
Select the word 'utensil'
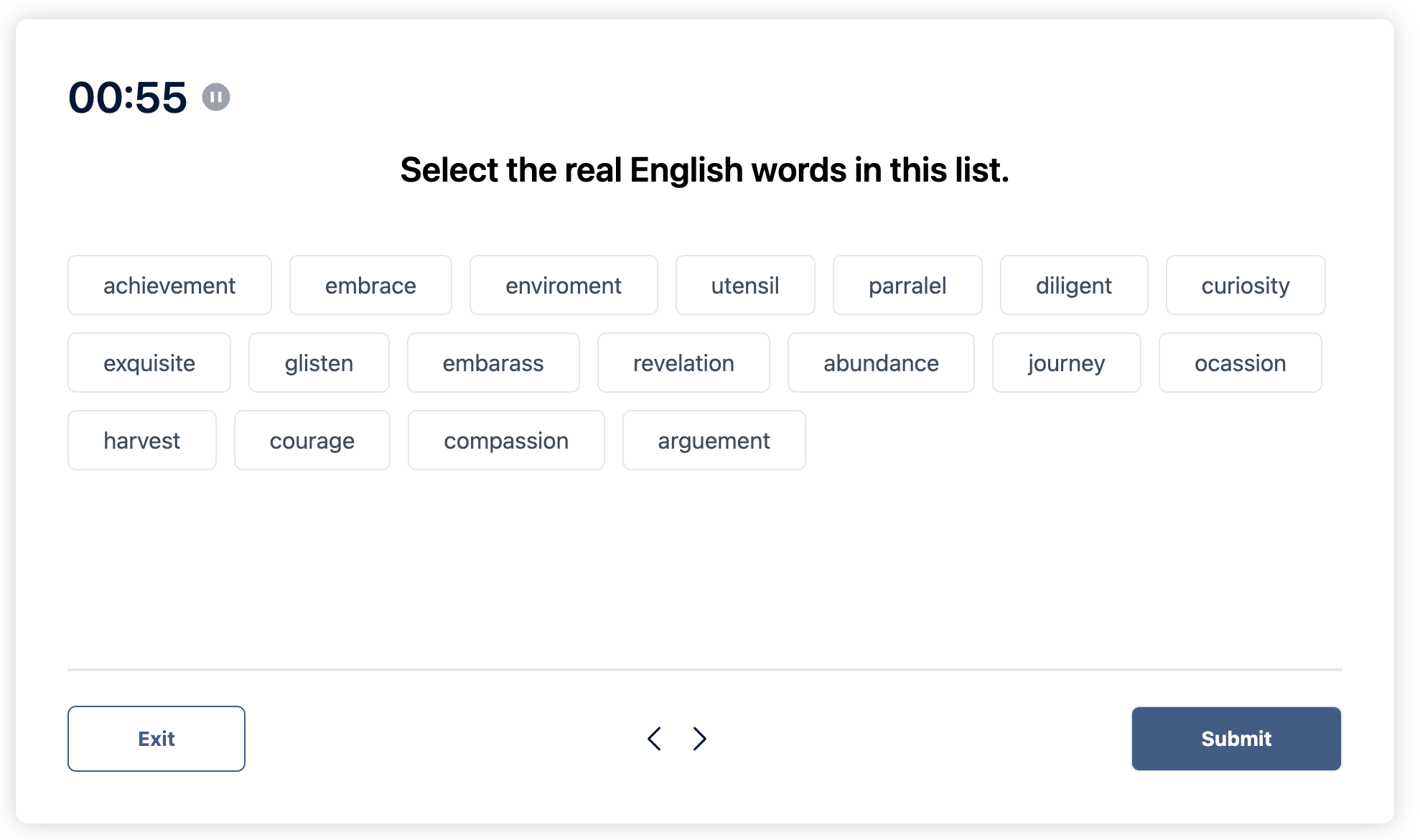(745, 285)
